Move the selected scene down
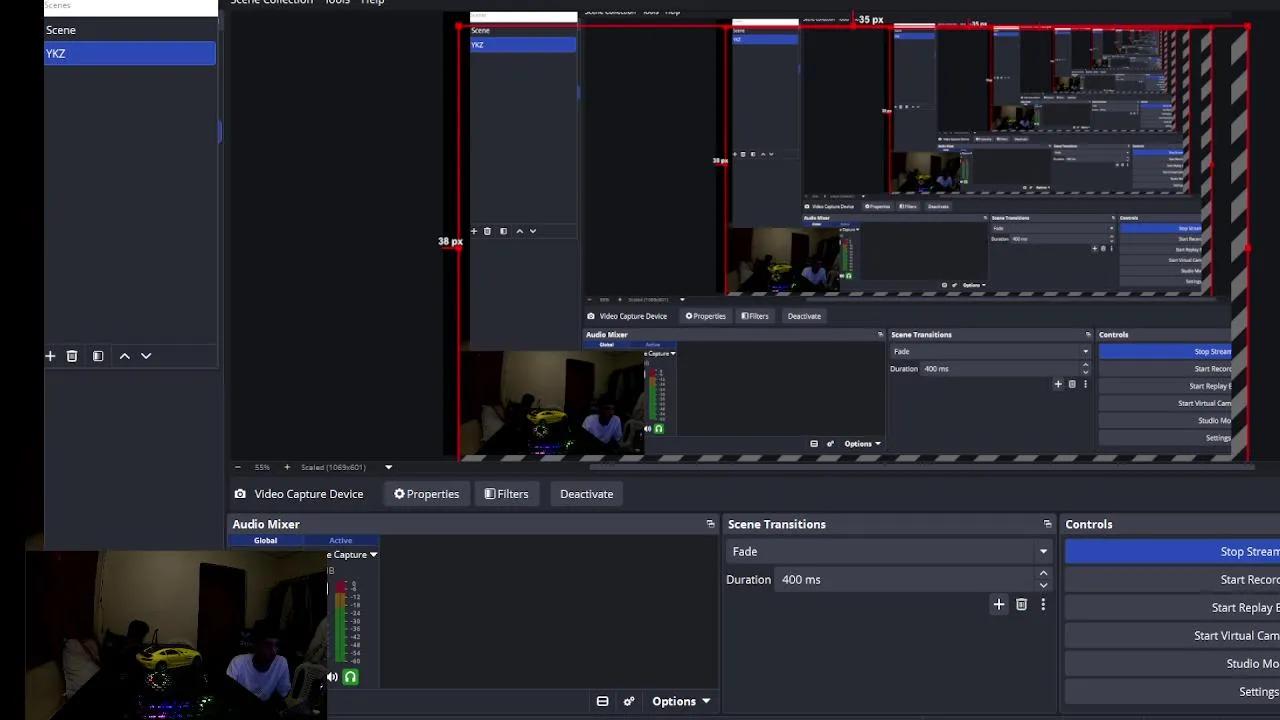The width and height of the screenshot is (1280, 720). pyautogui.click(x=146, y=356)
